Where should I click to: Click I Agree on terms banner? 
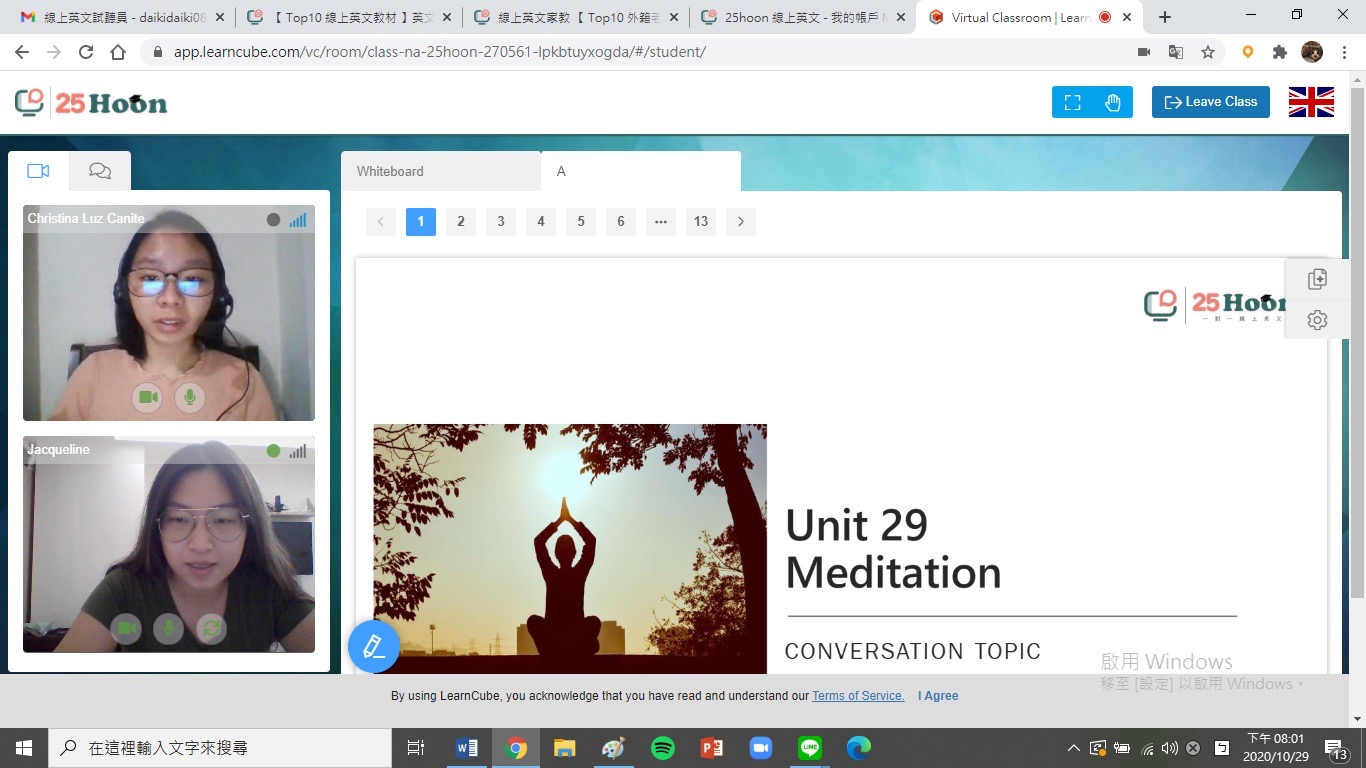[x=938, y=696]
